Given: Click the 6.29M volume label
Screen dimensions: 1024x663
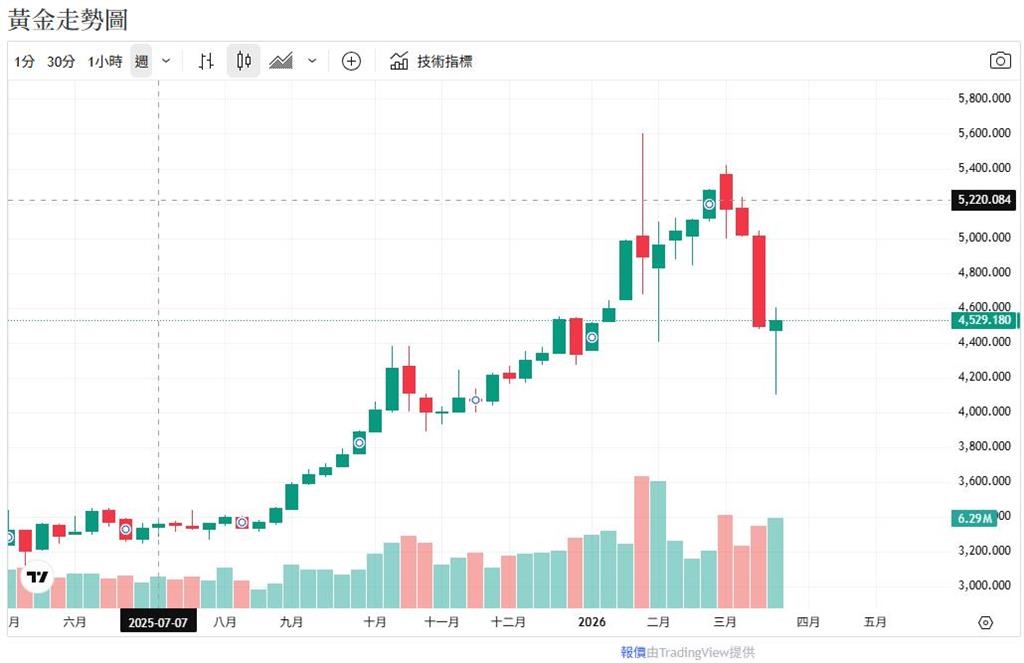Looking at the screenshot, I should click(973, 518).
